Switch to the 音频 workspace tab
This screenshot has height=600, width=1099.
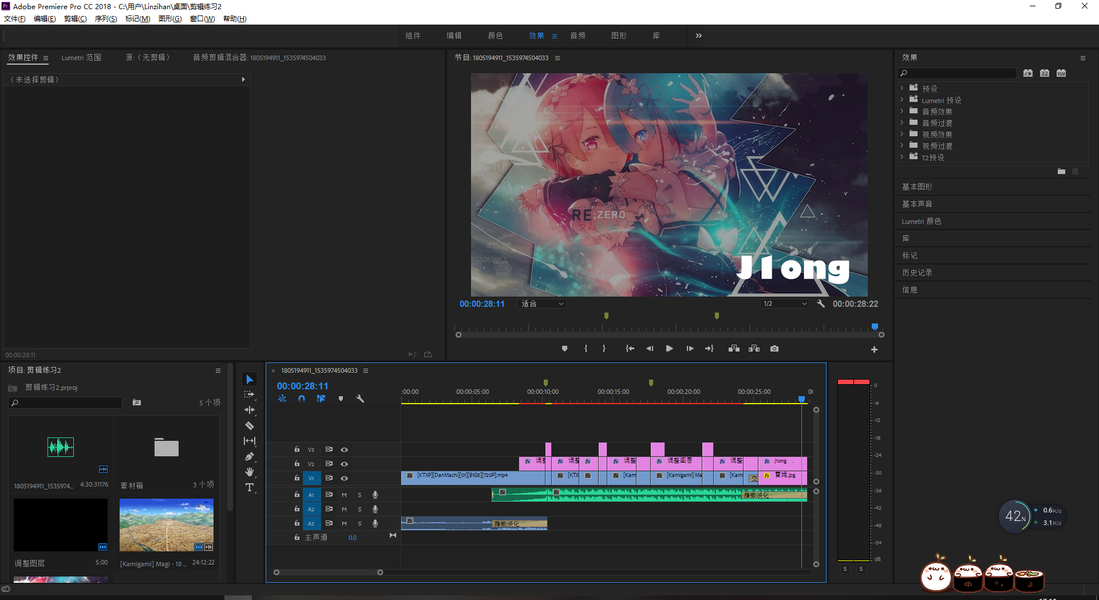(x=578, y=35)
